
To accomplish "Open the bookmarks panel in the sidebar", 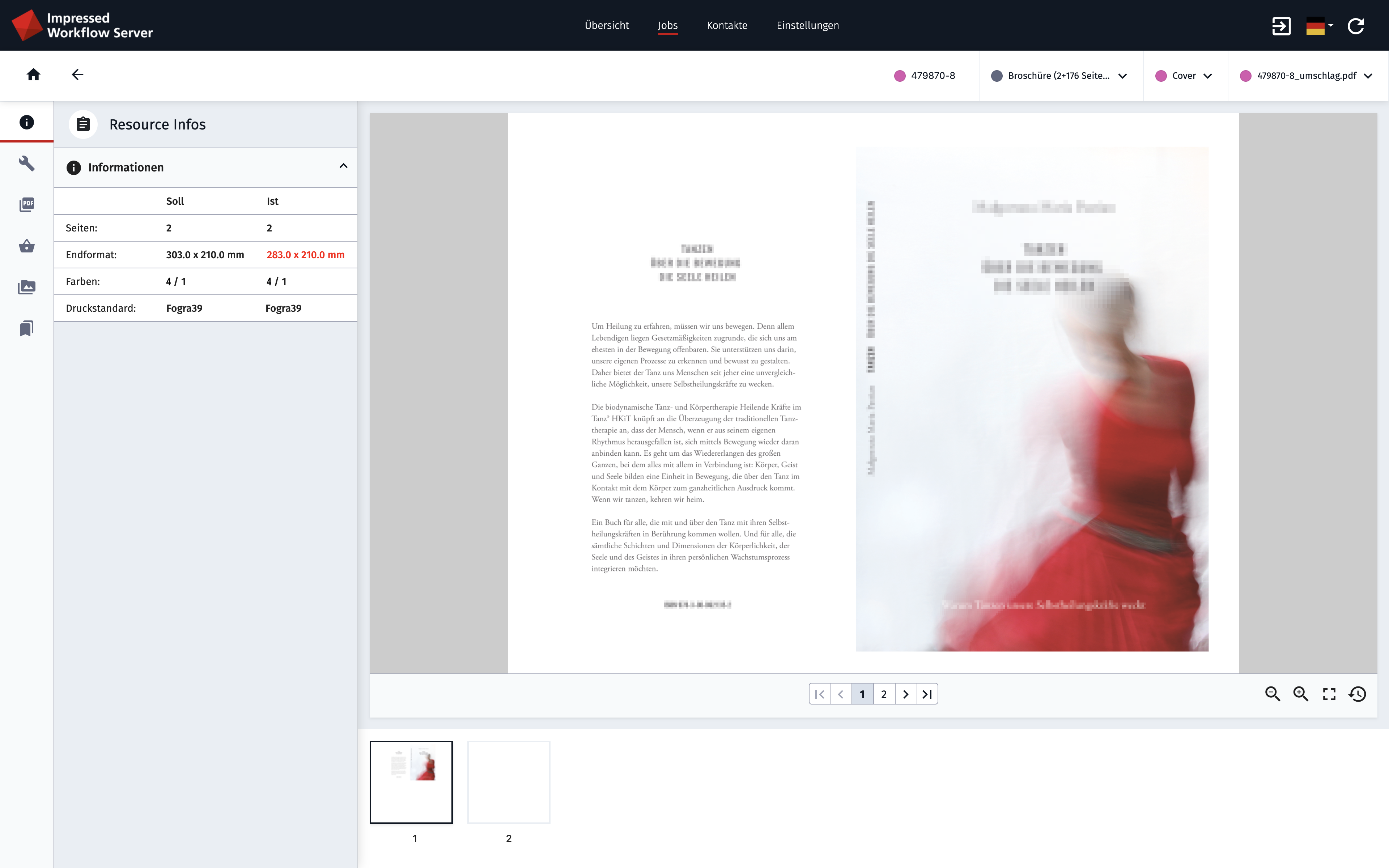I will [x=26, y=328].
